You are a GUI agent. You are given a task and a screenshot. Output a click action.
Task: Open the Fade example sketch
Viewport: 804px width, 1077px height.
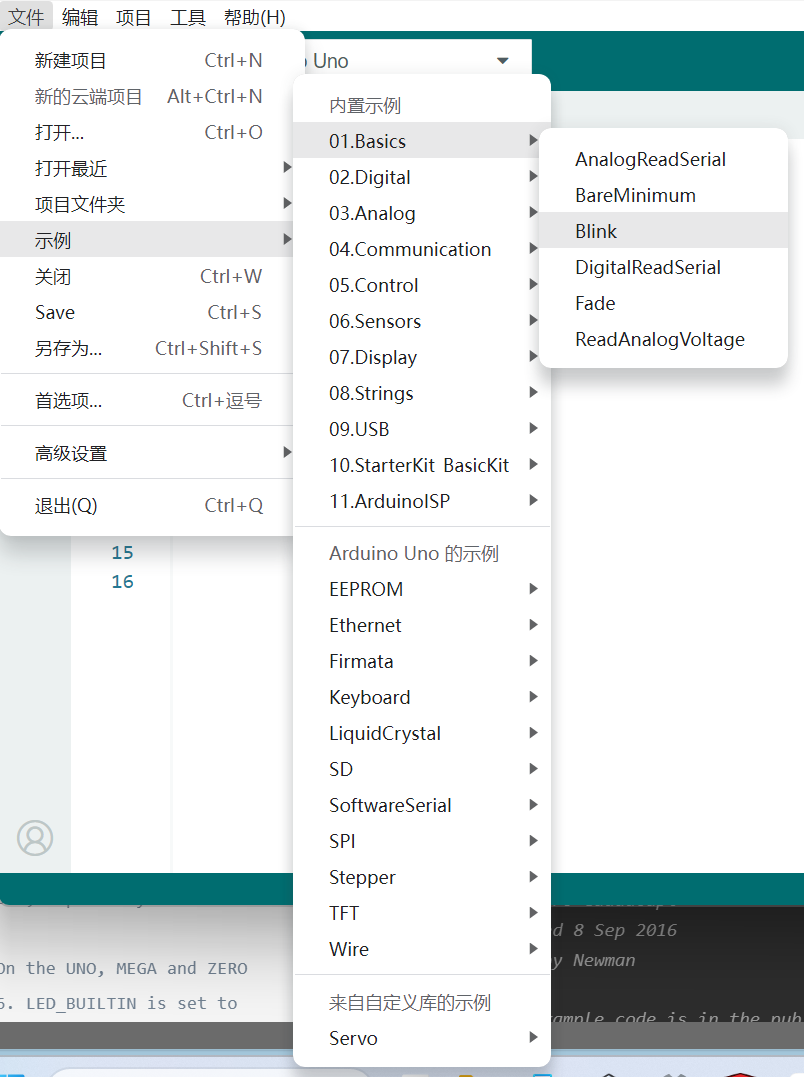pyautogui.click(x=663, y=303)
